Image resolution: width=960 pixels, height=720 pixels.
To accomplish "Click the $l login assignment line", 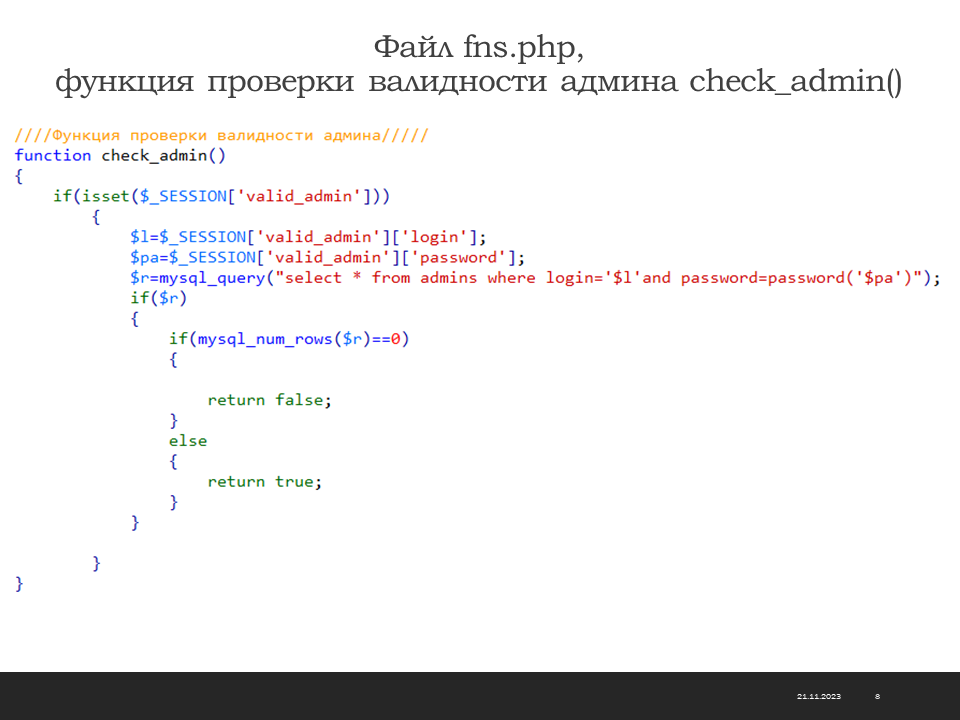I will point(308,237).
